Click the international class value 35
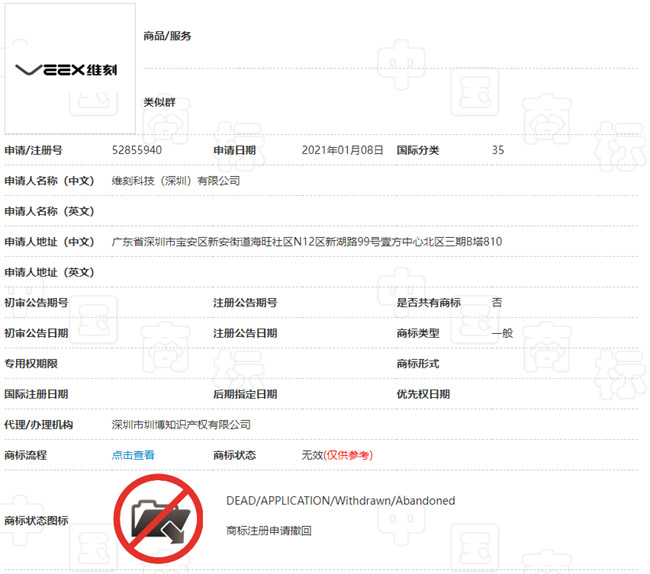This screenshot has width=650, height=574. click(498, 150)
